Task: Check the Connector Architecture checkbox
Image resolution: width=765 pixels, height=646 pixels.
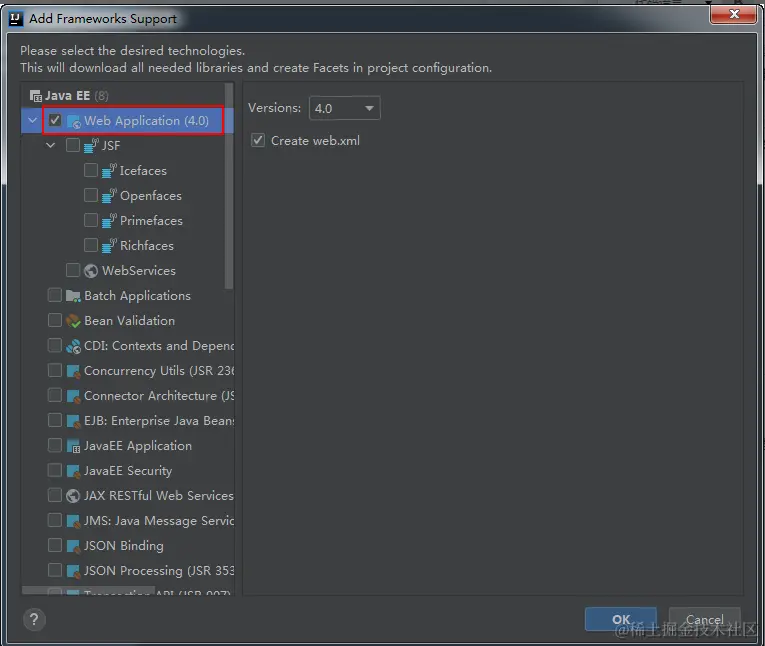Action: (x=55, y=395)
